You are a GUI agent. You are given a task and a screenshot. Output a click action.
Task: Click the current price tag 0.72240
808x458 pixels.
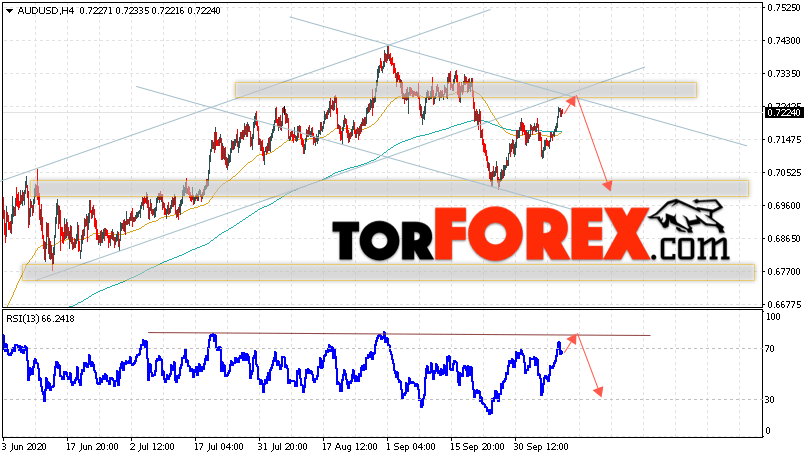[784, 113]
